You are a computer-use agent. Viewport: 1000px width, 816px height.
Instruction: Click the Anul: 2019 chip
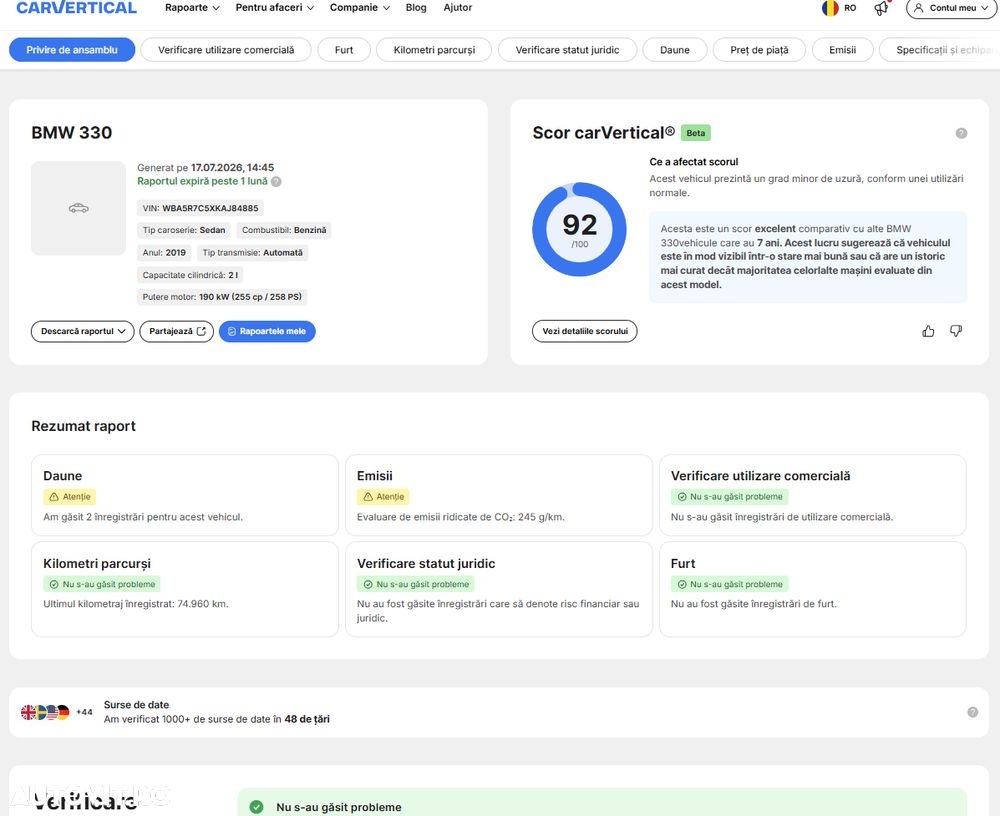point(164,253)
